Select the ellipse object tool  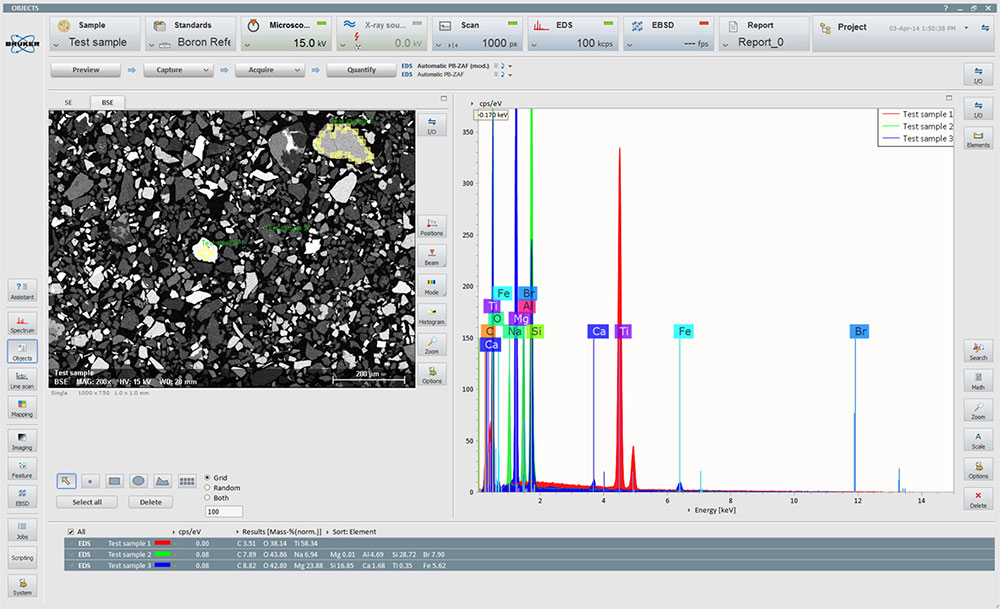(137, 480)
